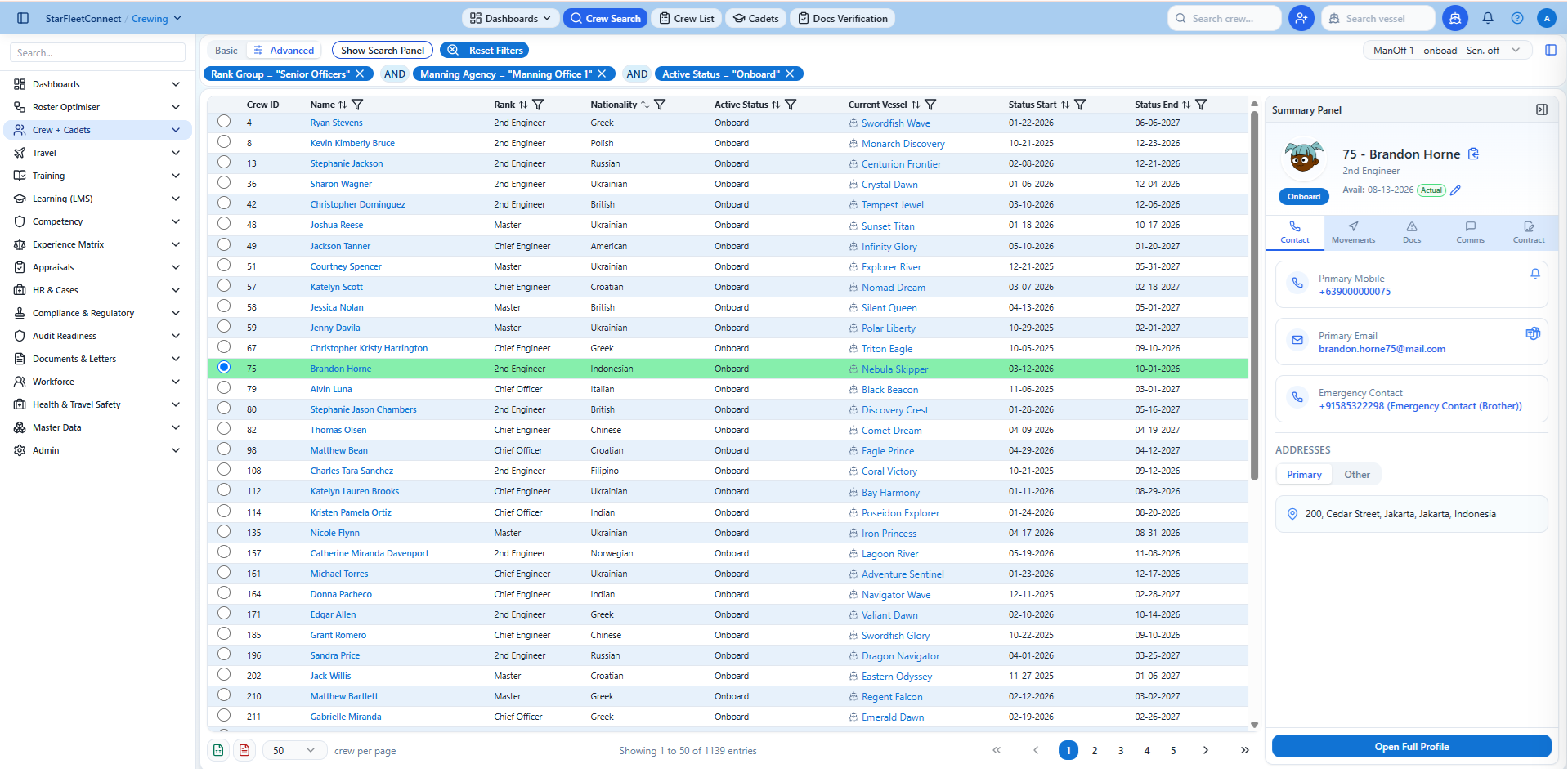Screen dimensions: 1568x773
Task: Filter the Status End column
Action: click(x=1201, y=105)
